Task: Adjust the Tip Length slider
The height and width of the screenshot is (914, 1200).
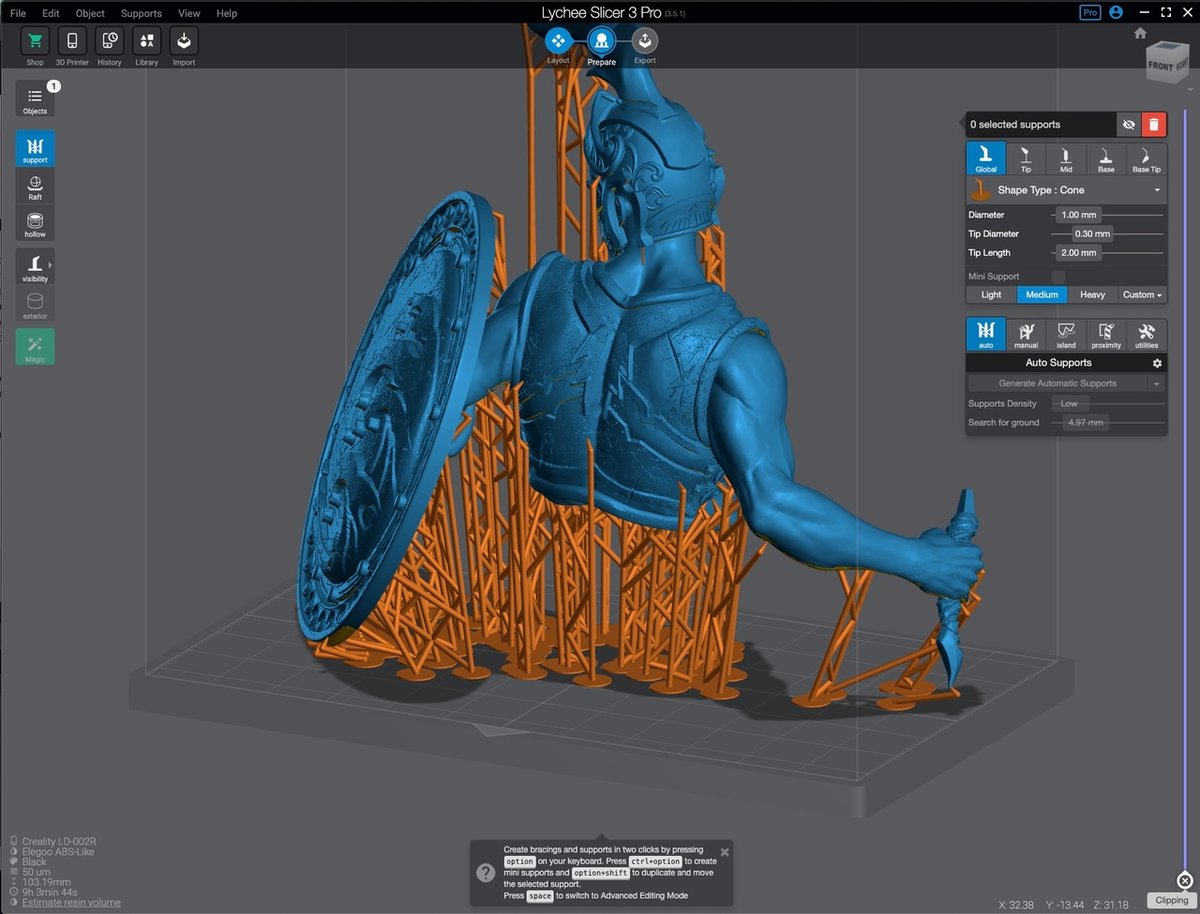Action: tap(1110, 253)
